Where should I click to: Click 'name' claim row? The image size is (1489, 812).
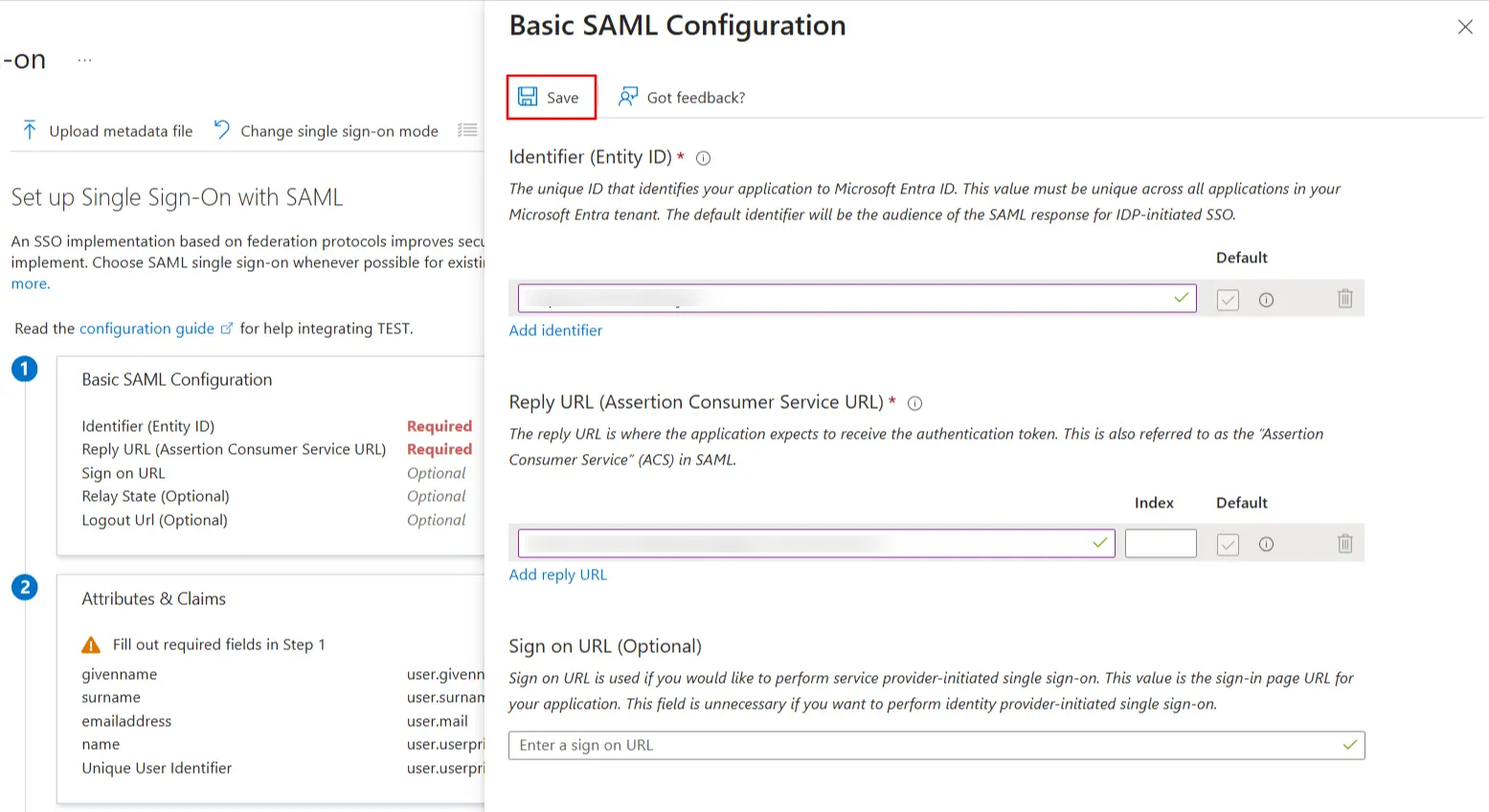pos(282,744)
